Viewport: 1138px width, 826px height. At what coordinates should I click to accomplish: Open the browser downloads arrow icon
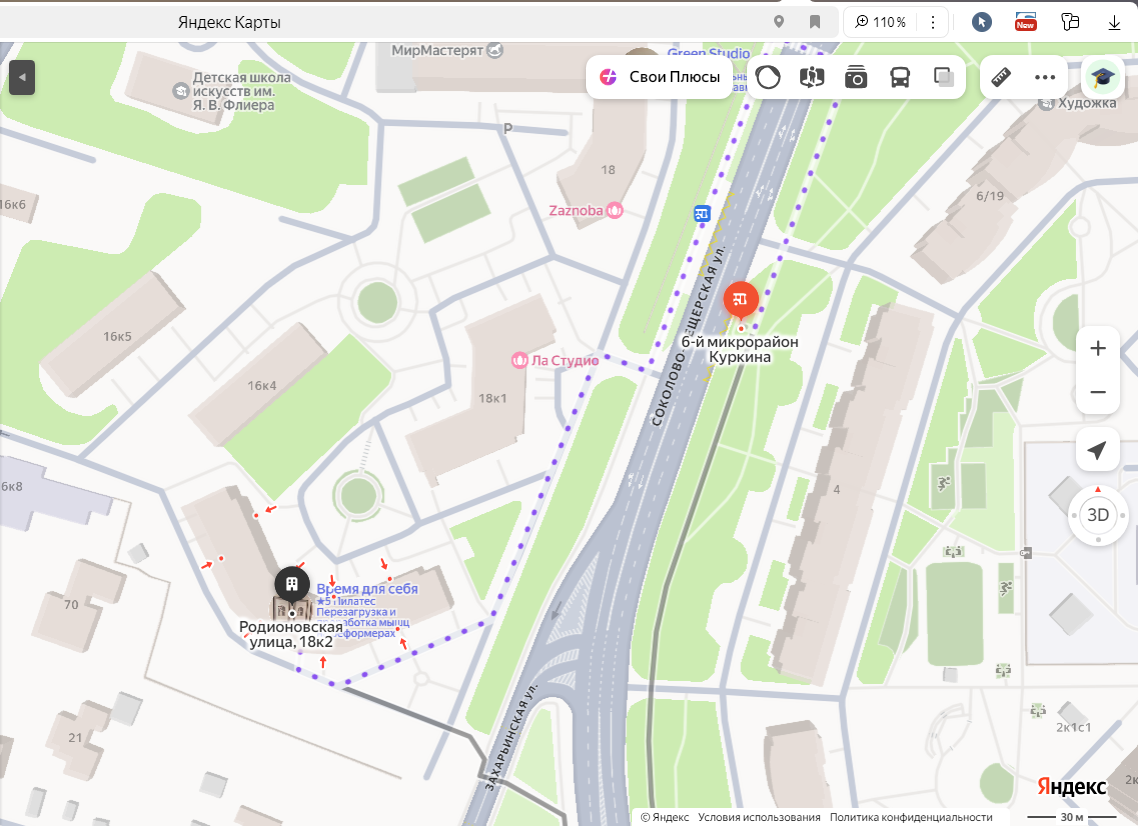click(x=1114, y=23)
